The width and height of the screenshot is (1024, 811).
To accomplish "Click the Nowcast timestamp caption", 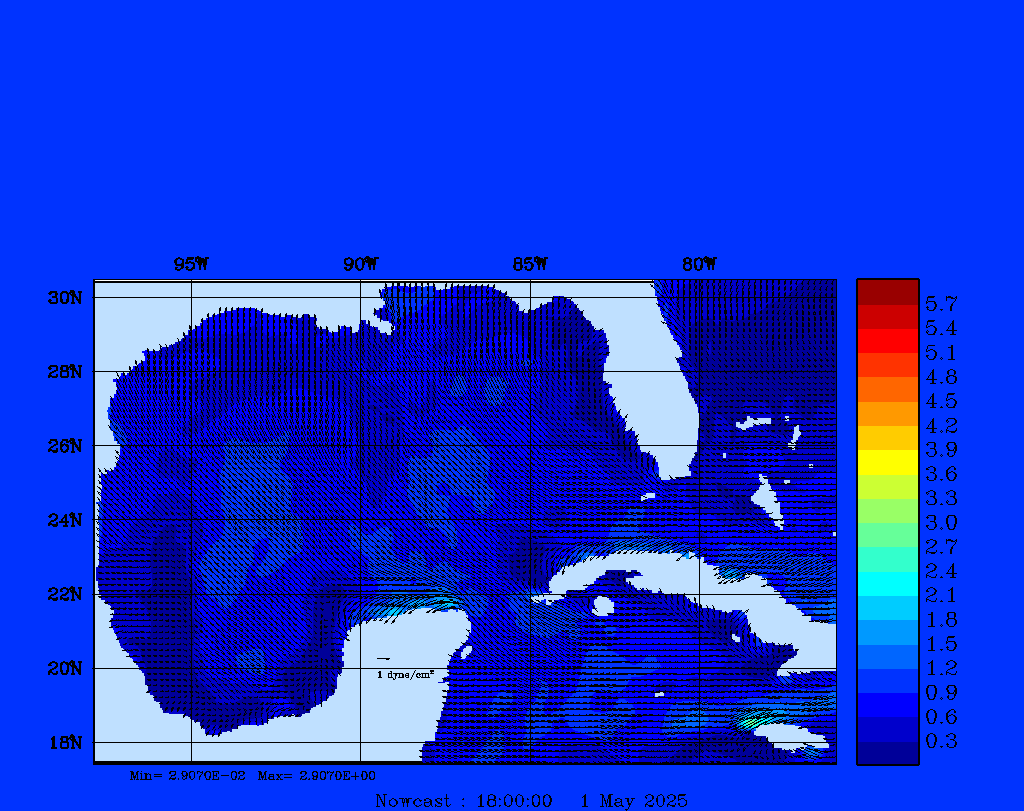I will click(531, 800).
